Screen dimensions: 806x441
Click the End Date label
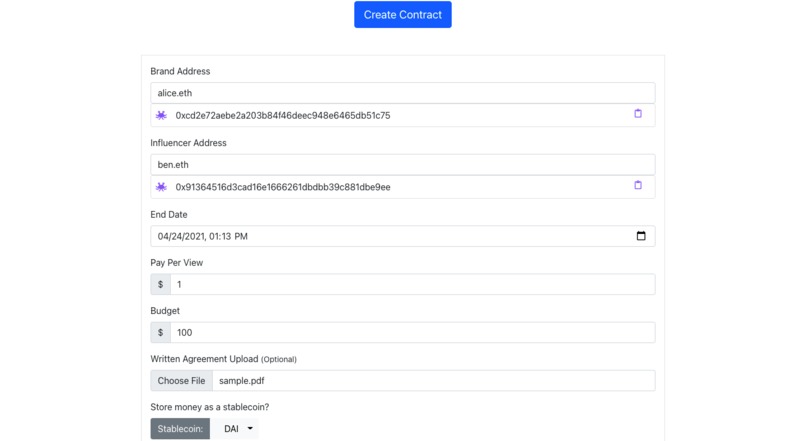pos(169,214)
